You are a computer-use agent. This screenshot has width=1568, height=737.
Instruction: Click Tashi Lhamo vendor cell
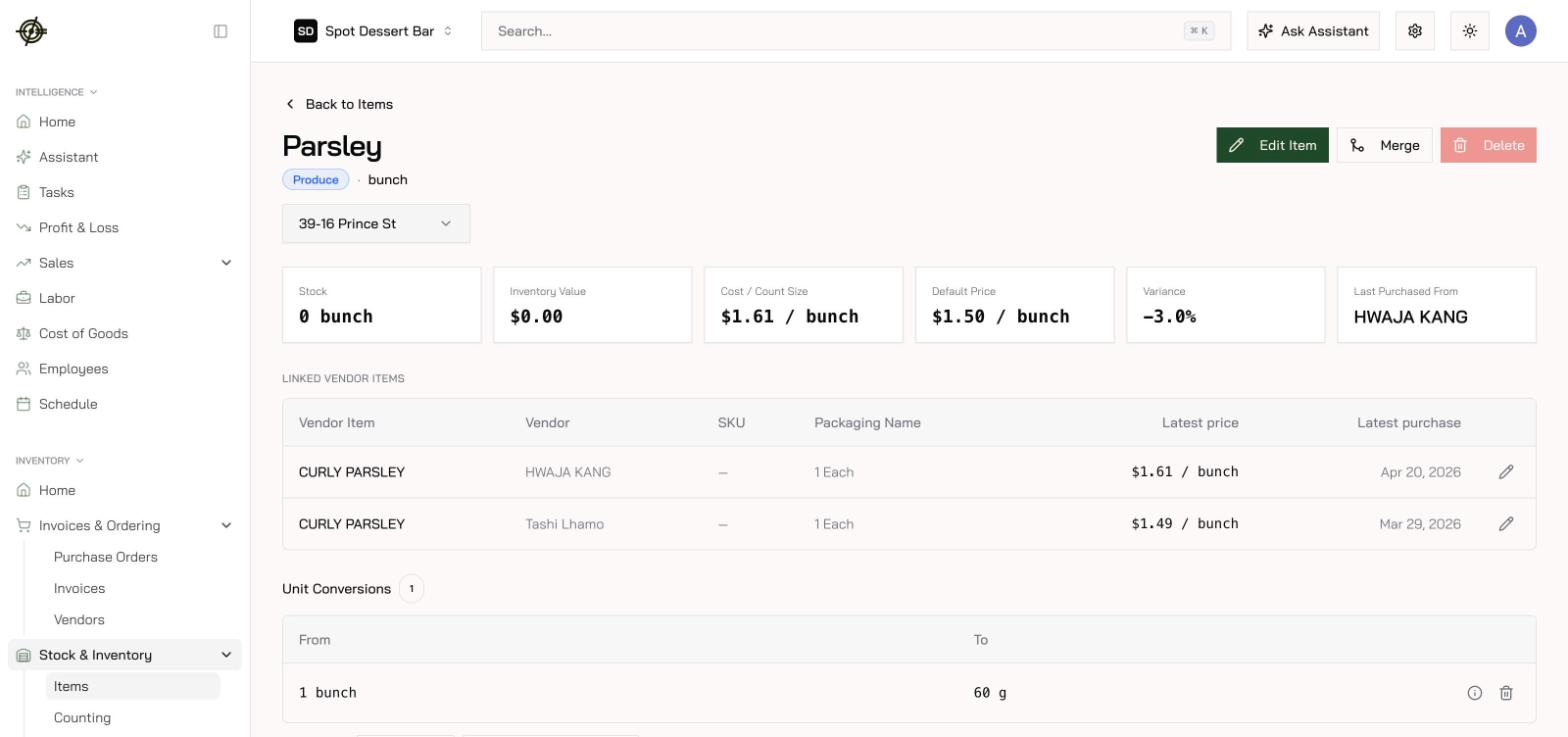[x=565, y=524]
